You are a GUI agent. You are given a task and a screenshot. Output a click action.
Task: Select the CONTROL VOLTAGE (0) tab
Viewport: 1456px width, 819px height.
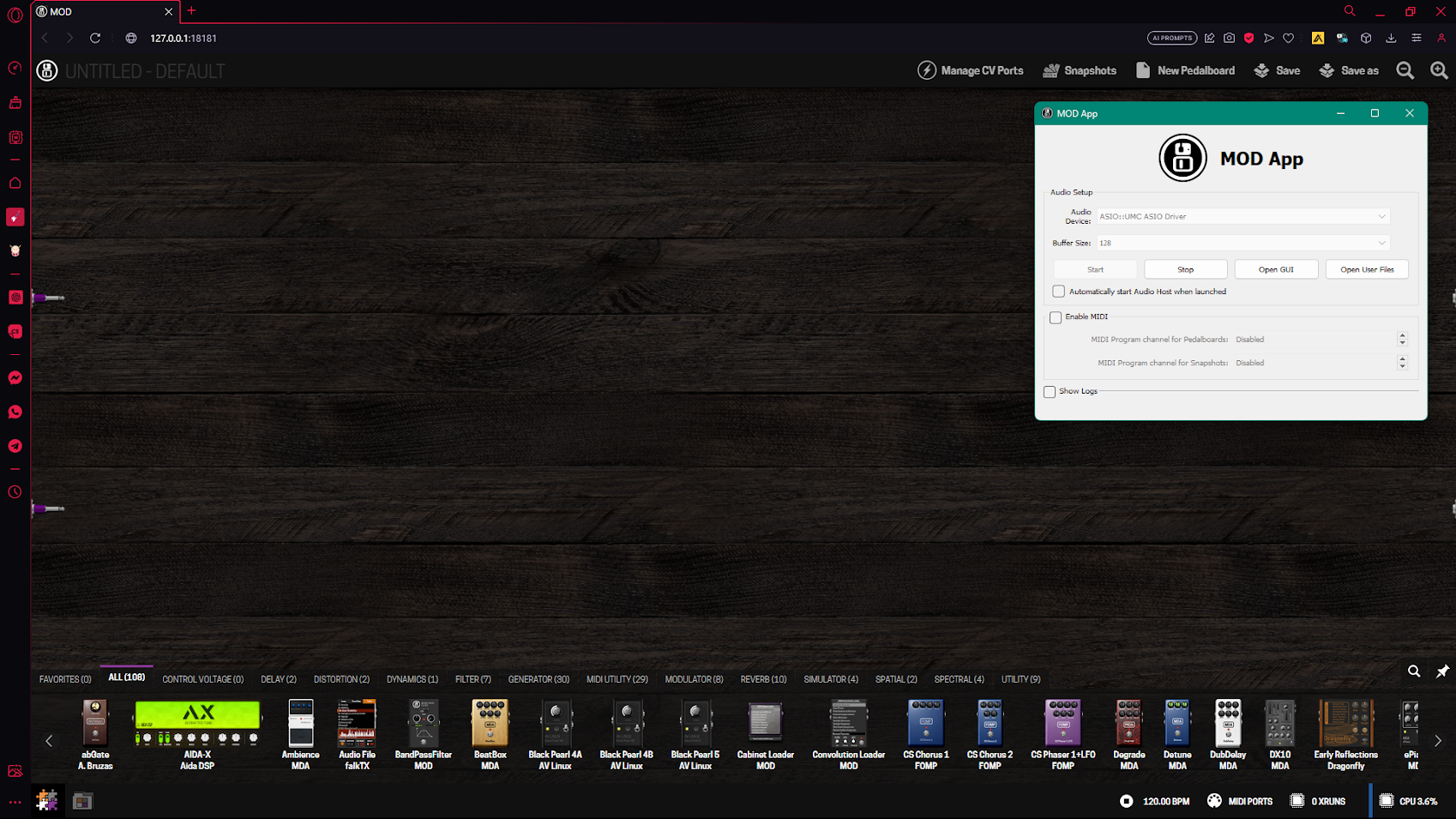point(203,679)
